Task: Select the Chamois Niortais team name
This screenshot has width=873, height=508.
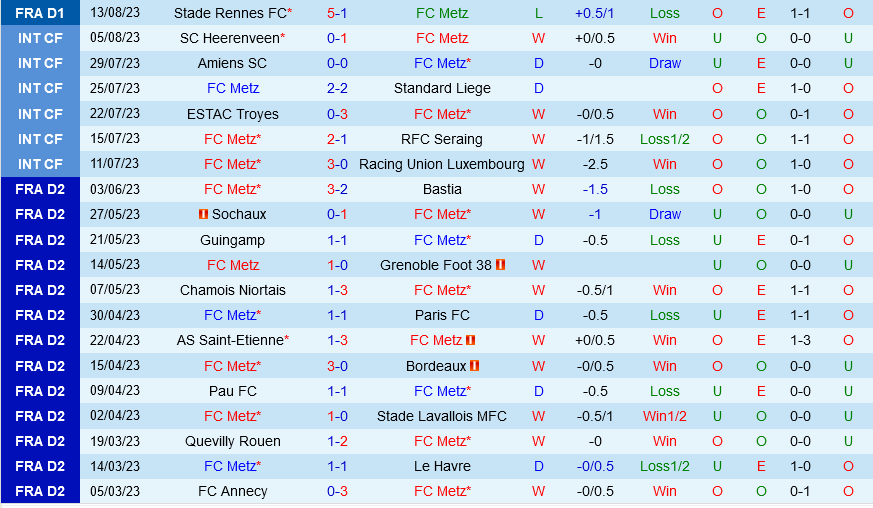Action: point(233,290)
